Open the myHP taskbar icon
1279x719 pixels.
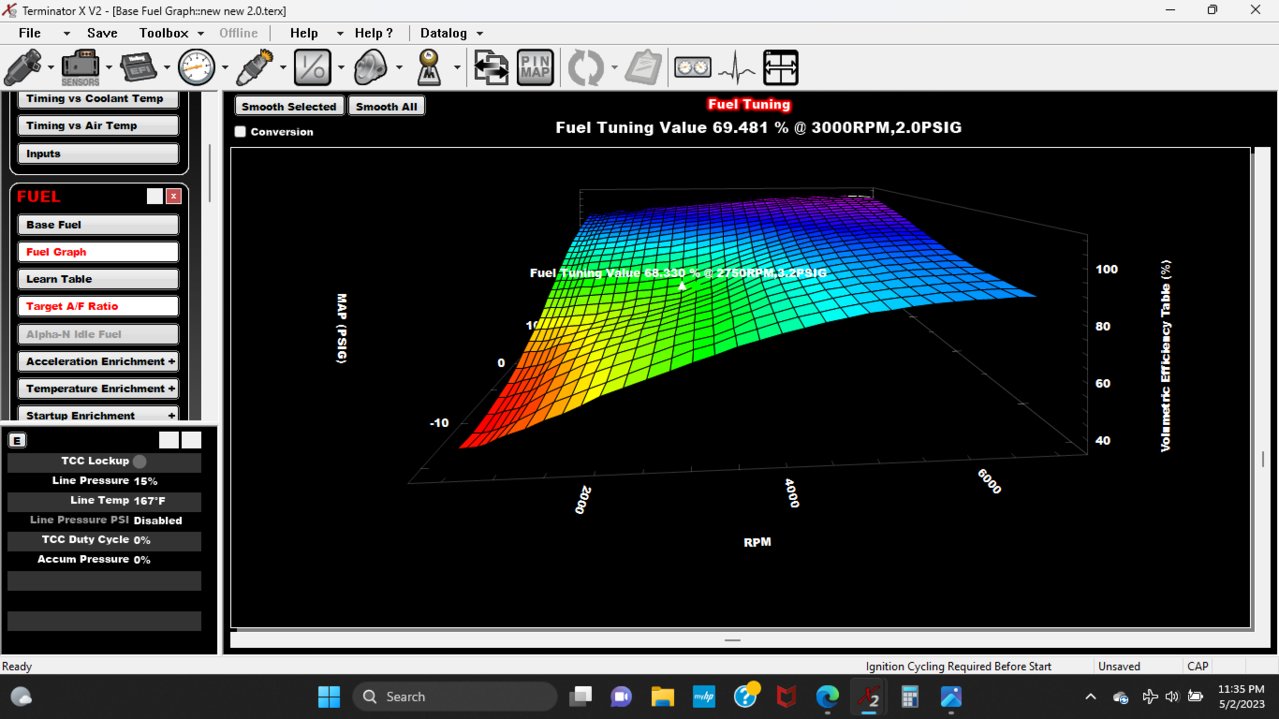pyautogui.click(x=704, y=696)
